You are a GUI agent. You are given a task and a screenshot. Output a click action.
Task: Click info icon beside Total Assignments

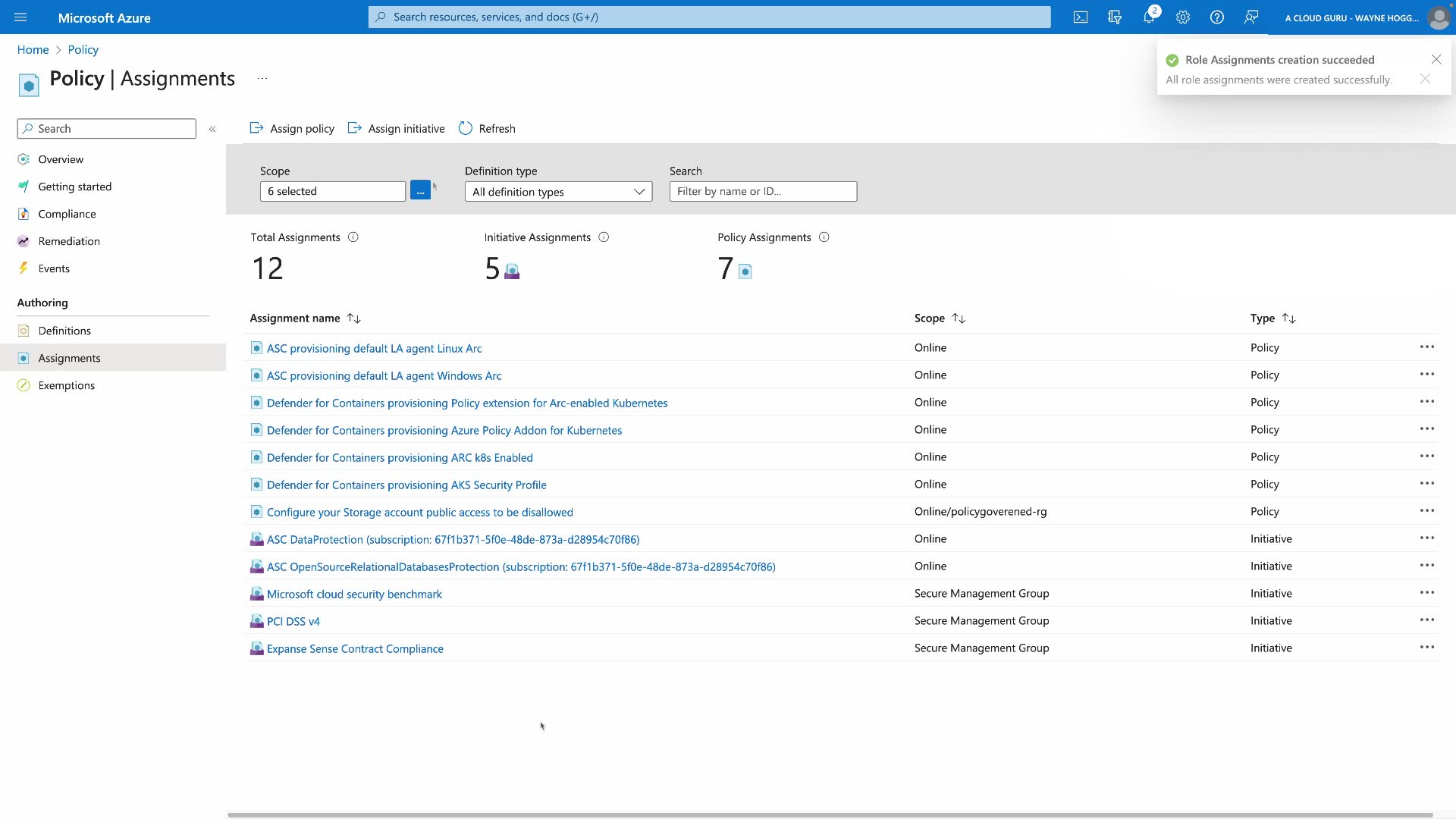coord(353,237)
